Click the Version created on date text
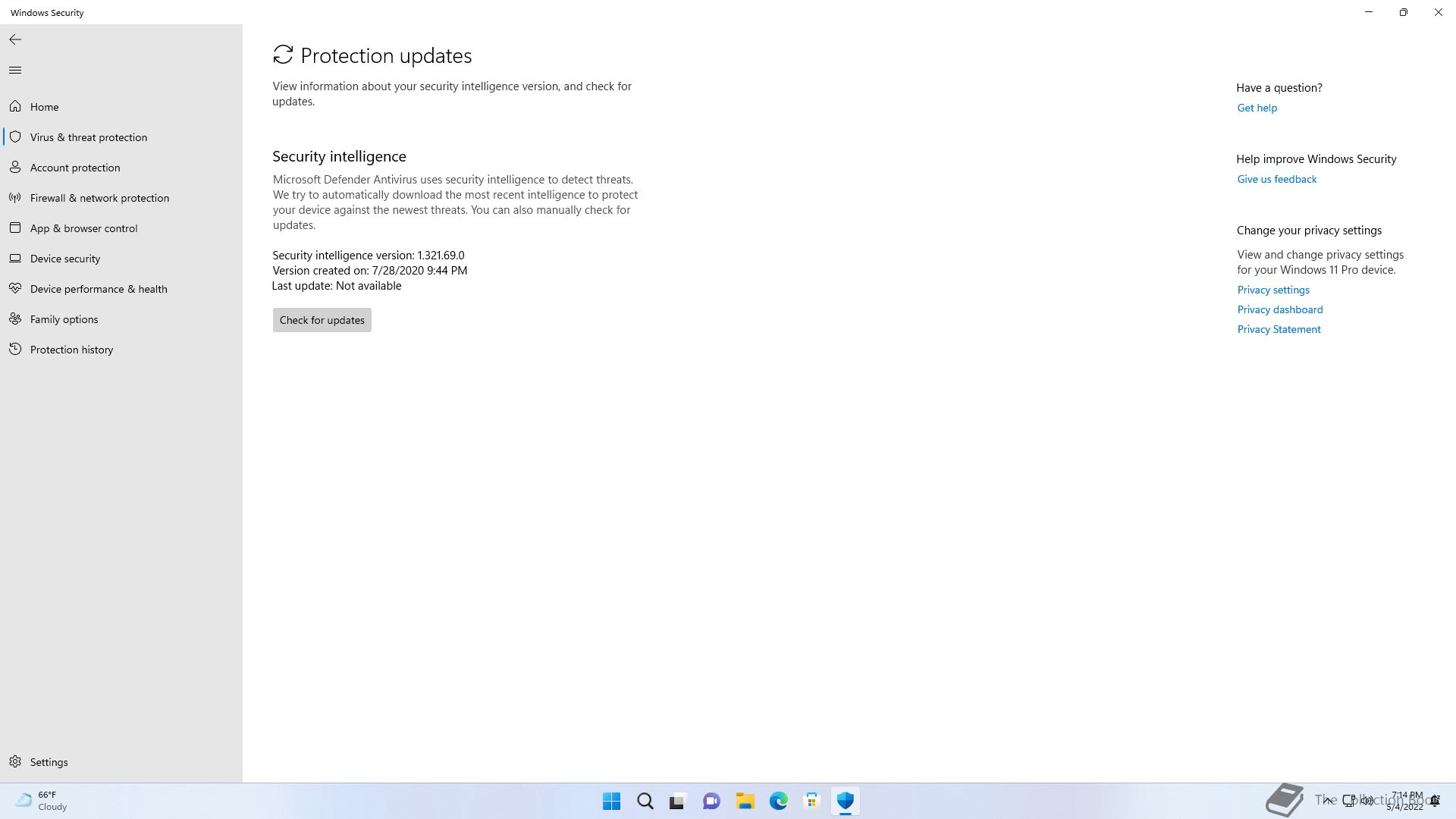The height and width of the screenshot is (819, 1456). (x=370, y=271)
